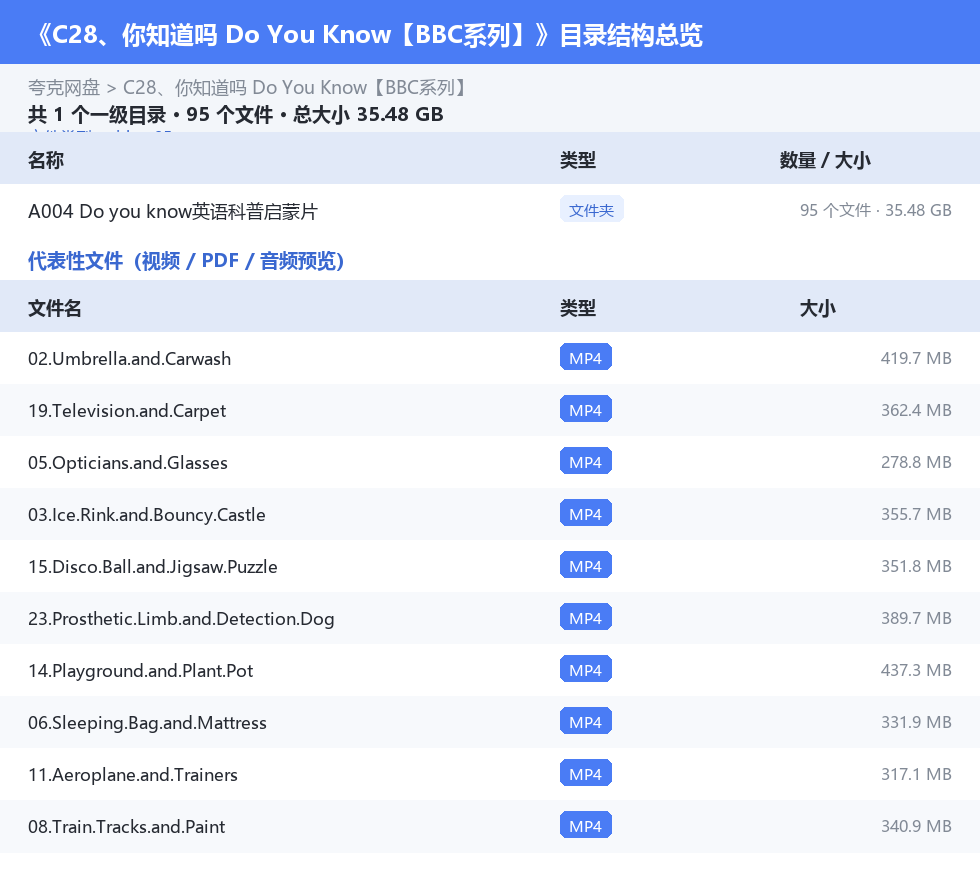Select file 19.Television.and.Carpet
Screen dimensions: 980x884
(x=127, y=411)
